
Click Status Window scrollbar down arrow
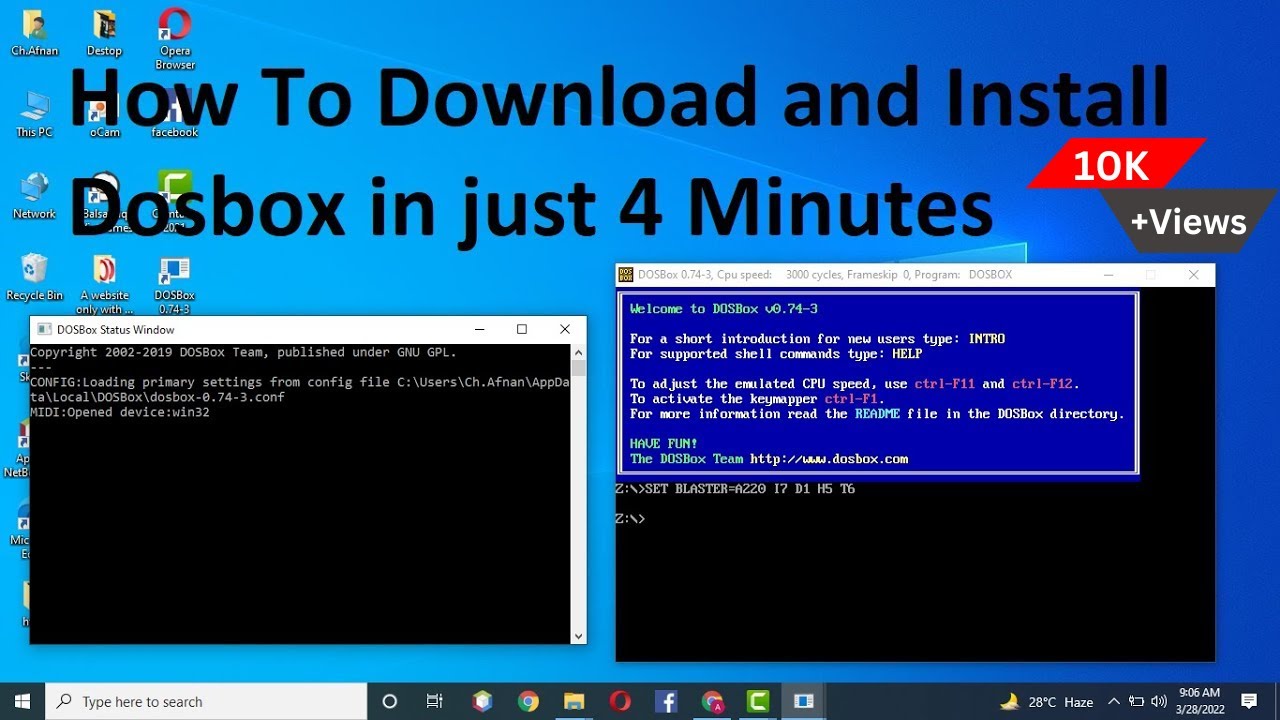click(578, 635)
